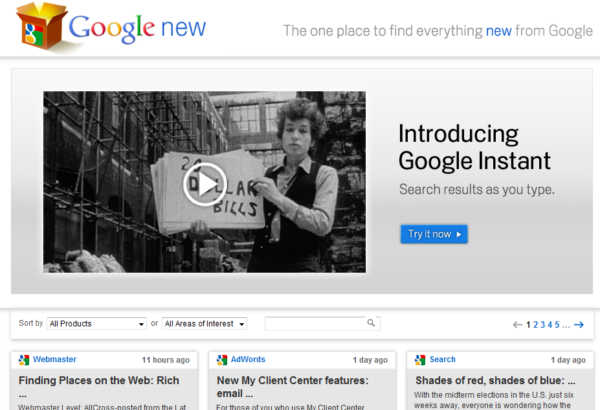Go to previous page with left arrow
The height and width of the screenshot is (410, 600).
coord(517,325)
